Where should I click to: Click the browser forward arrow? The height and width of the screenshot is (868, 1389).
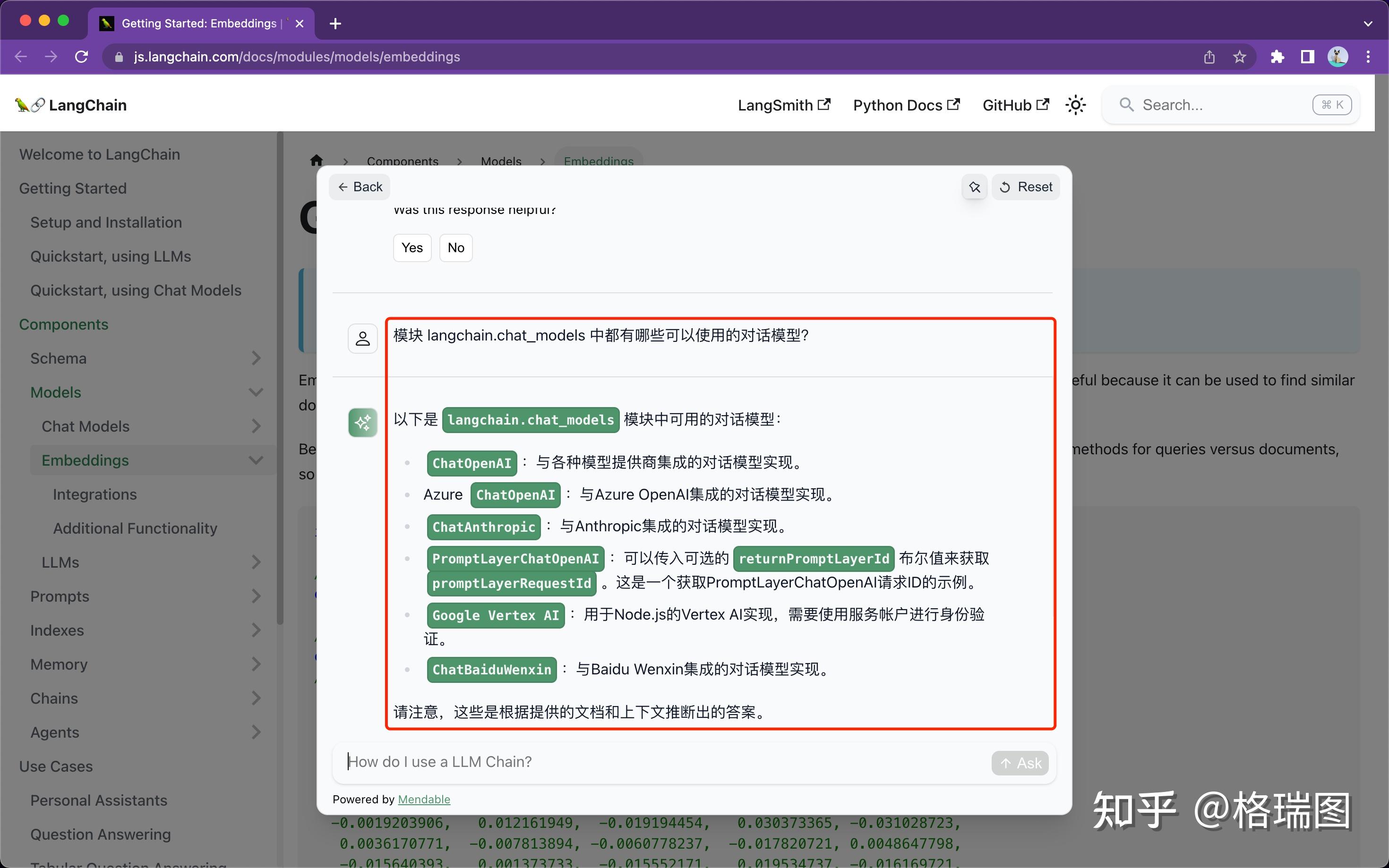51,57
